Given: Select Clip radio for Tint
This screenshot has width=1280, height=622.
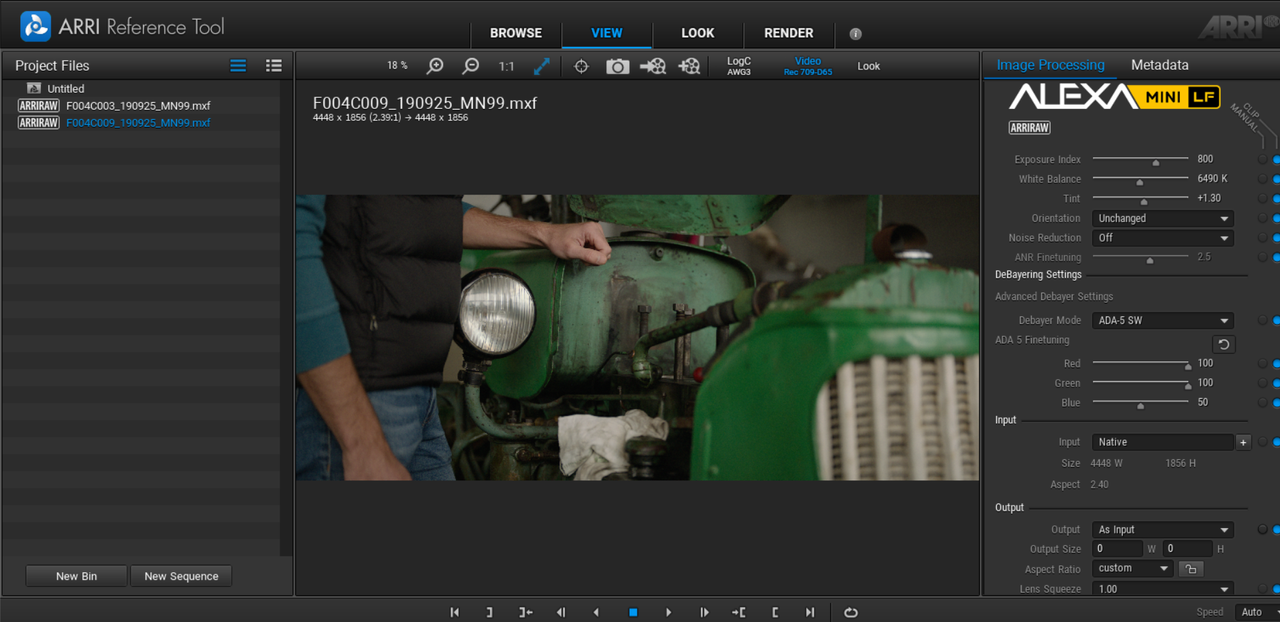Looking at the screenshot, I should [1277, 199].
